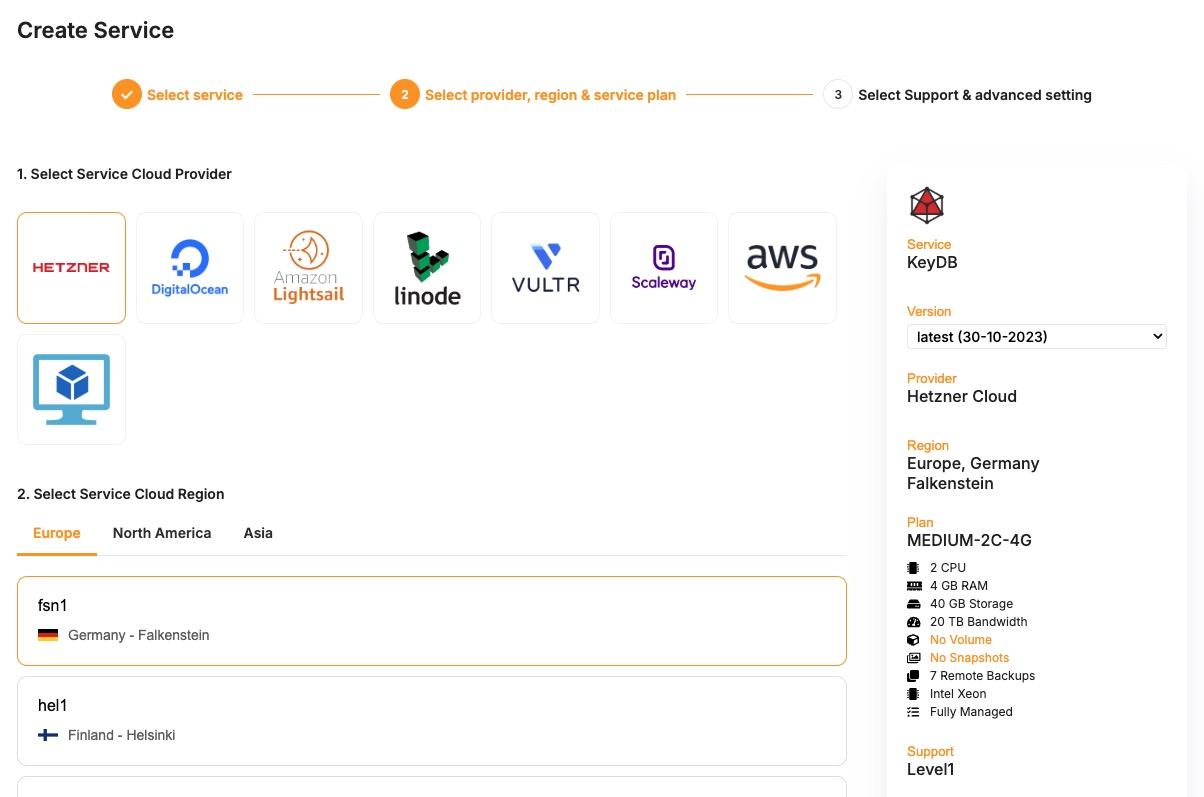1204x797 pixels.
Task: Choose the Scaleway provider icon
Action: coord(663,267)
